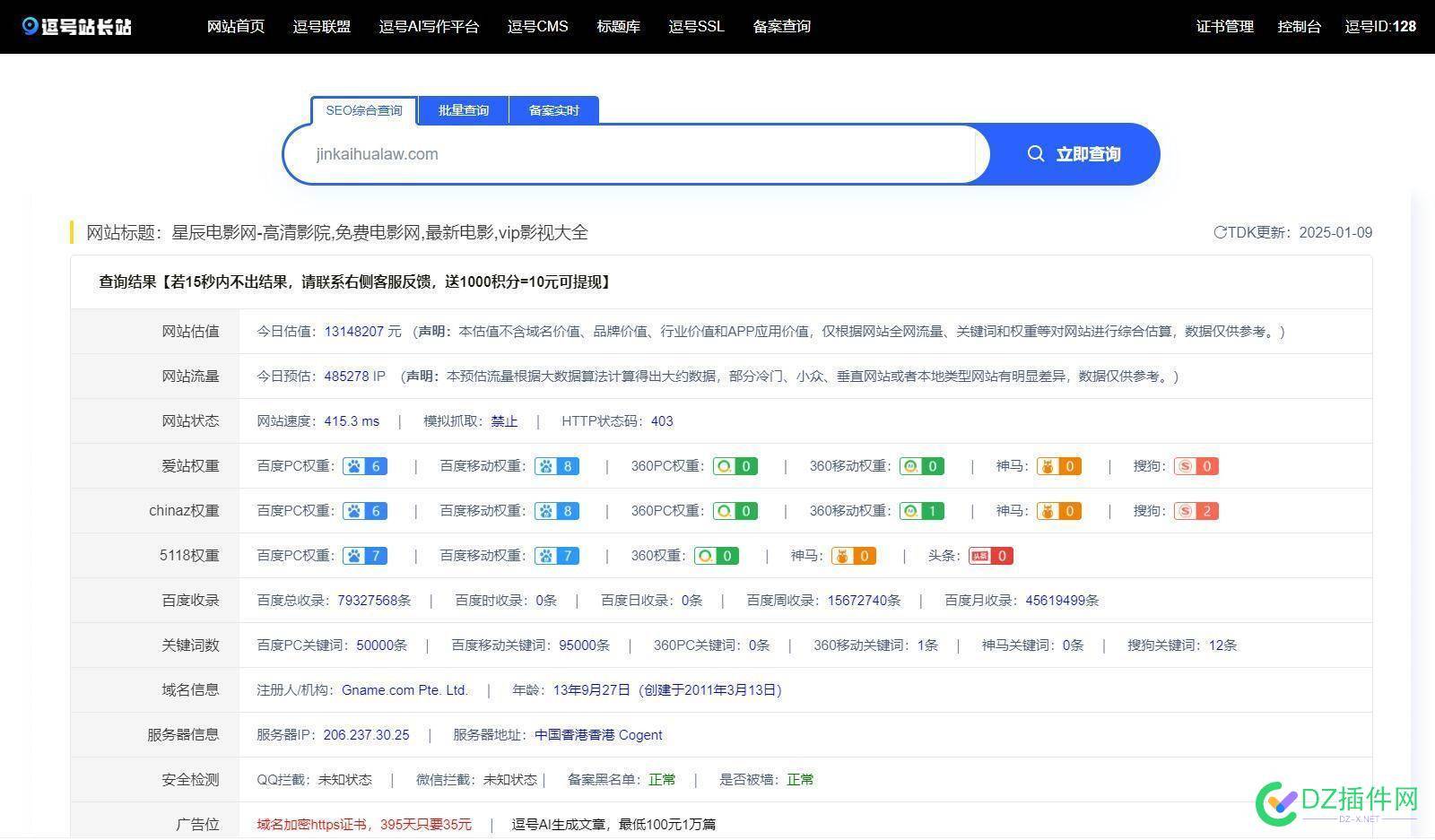Click 爱站权重 360PC权重 badge 0
Image resolution: width=1435 pixels, height=840 pixels.
pyautogui.click(x=735, y=466)
